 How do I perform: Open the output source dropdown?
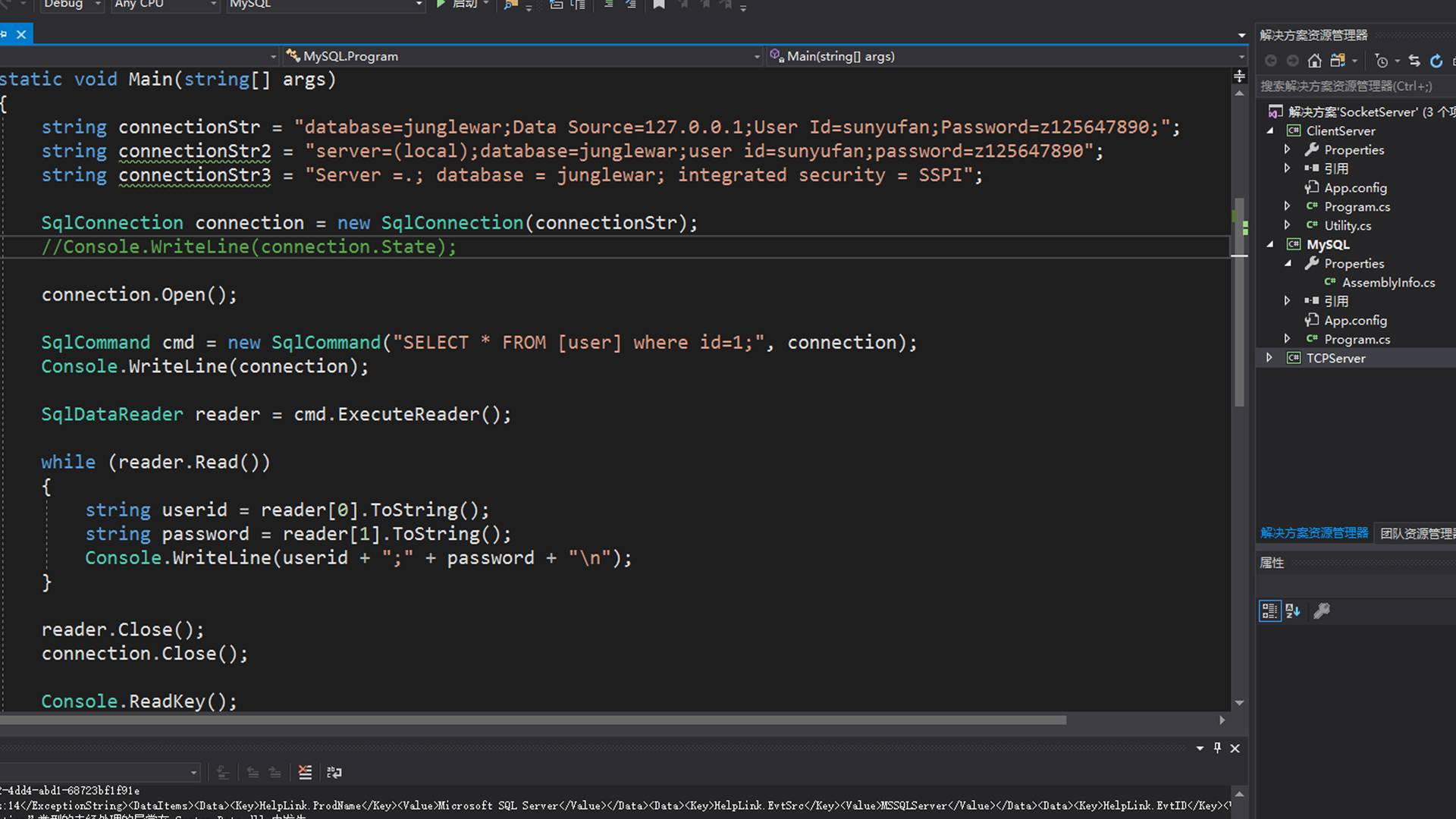tap(100, 772)
